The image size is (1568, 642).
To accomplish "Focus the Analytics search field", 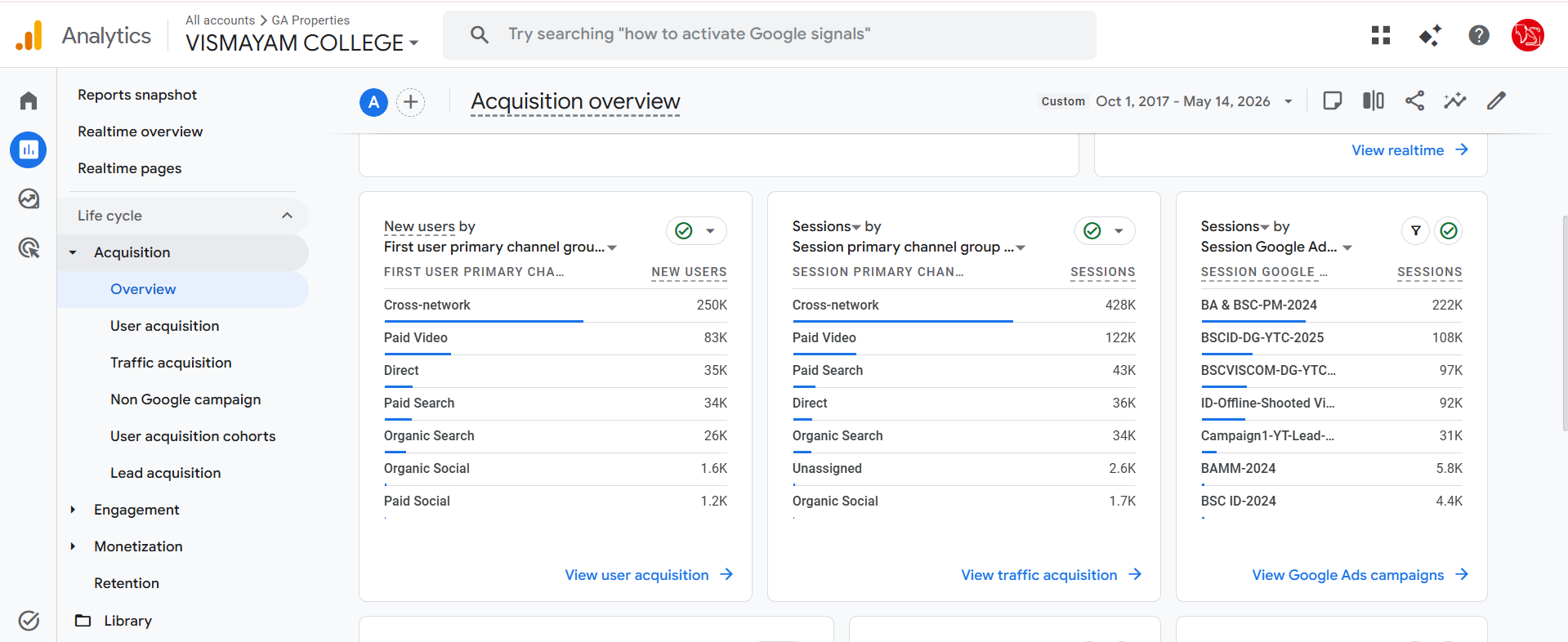I will (x=770, y=34).
